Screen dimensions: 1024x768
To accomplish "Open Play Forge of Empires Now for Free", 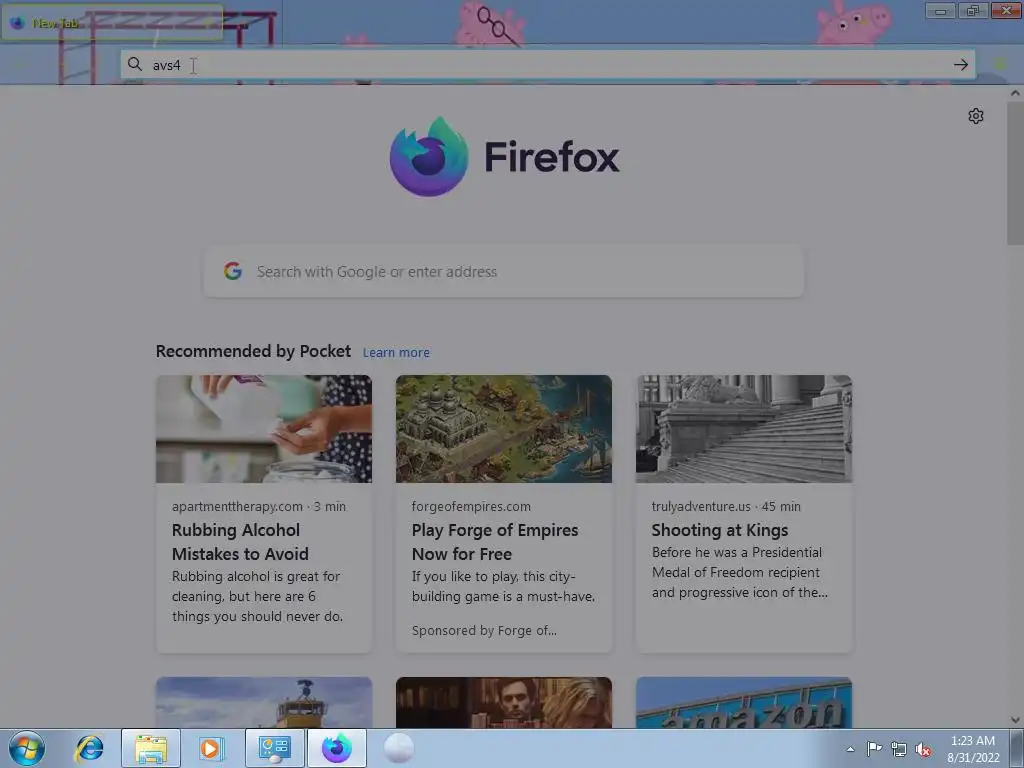I will point(495,542).
